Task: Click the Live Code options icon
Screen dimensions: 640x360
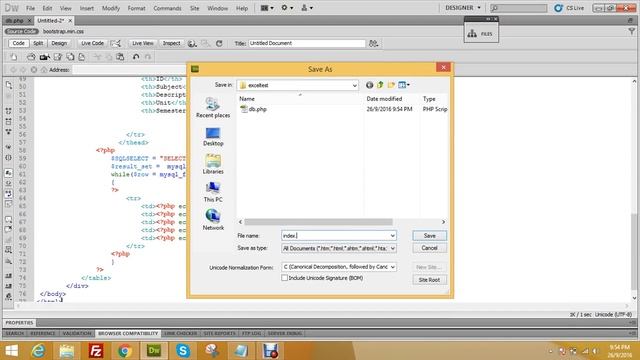Action: 116,43
